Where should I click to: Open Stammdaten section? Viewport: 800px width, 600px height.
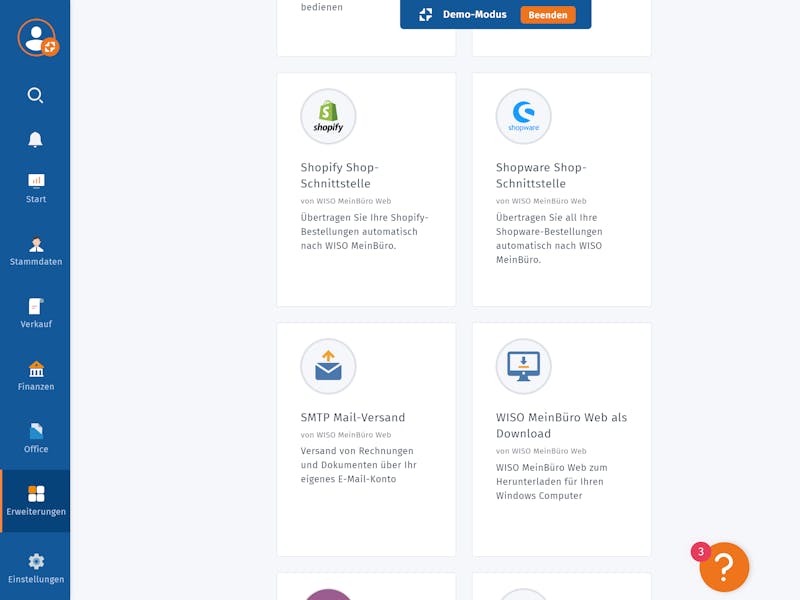coord(36,251)
